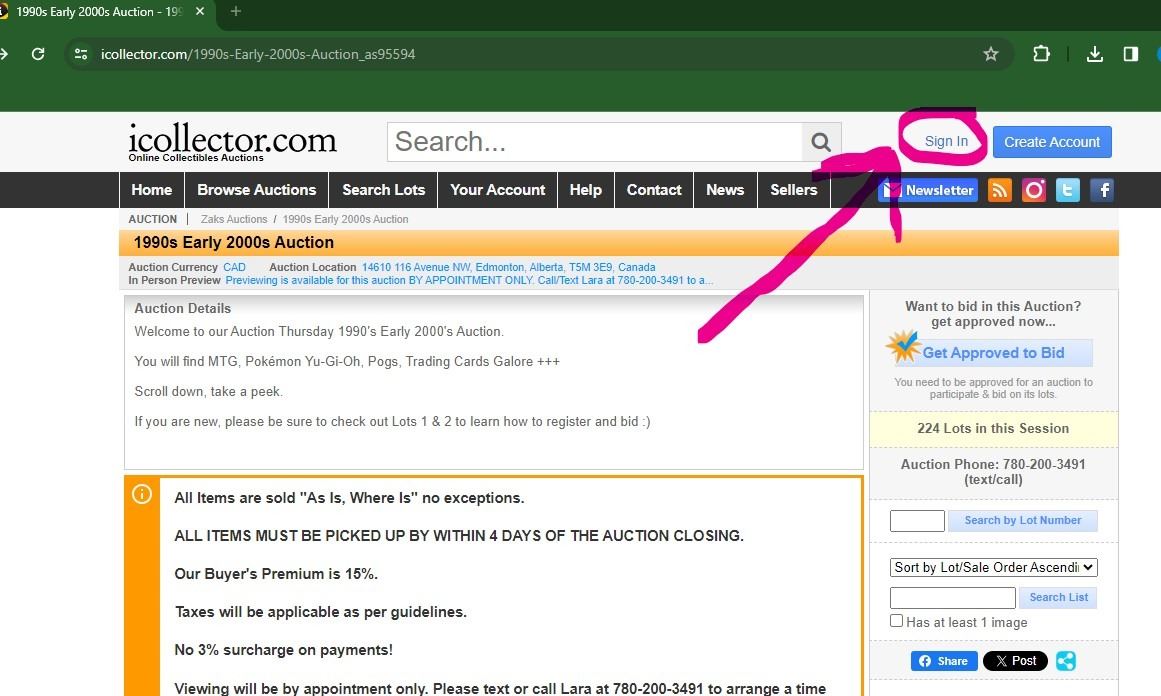Open the Facebook icon in navbar
The height and width of the screenshot is (696, 1161).
[1102, 190]
